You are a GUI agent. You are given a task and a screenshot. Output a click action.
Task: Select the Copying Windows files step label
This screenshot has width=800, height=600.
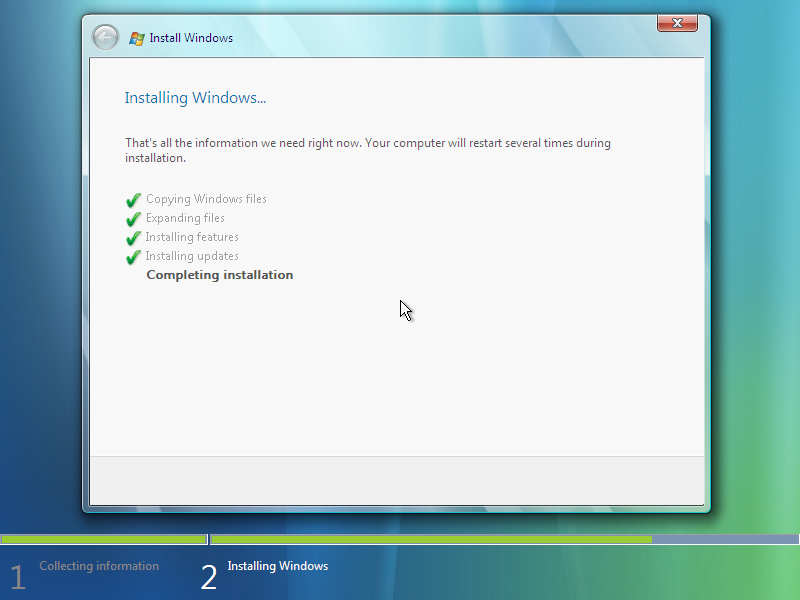(206, 199)
